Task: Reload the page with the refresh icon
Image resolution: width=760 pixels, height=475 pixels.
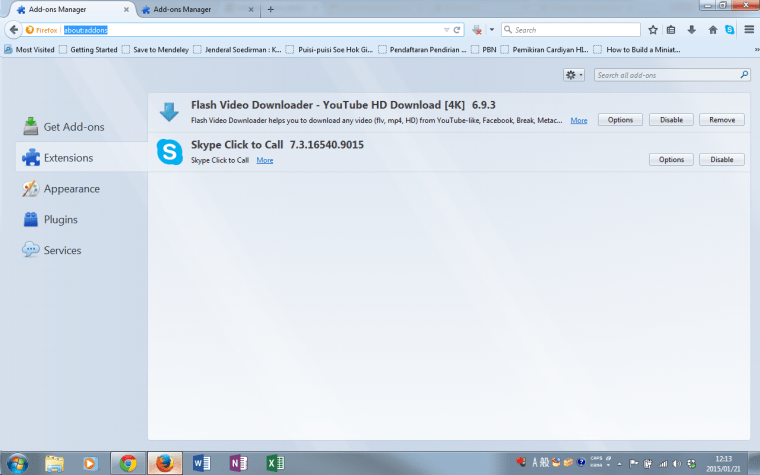Action: (457, 30)
